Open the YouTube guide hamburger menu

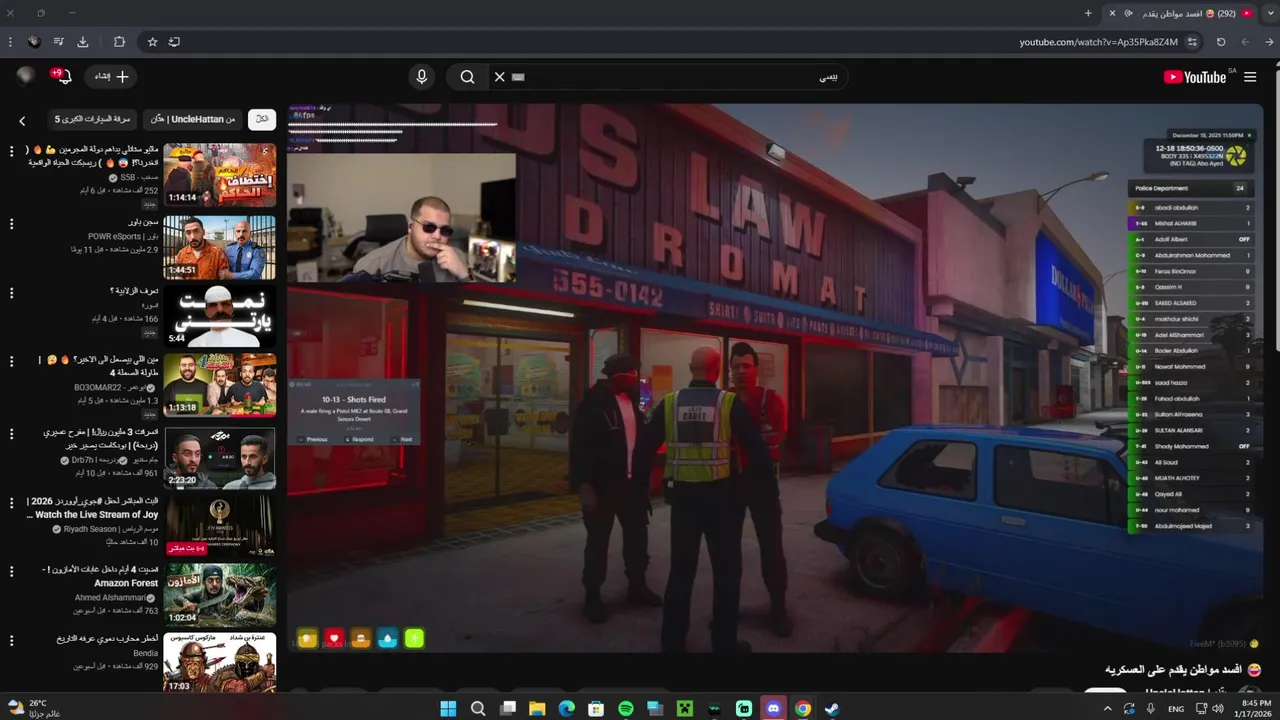pyautogui.click(x=1250, y=77)
